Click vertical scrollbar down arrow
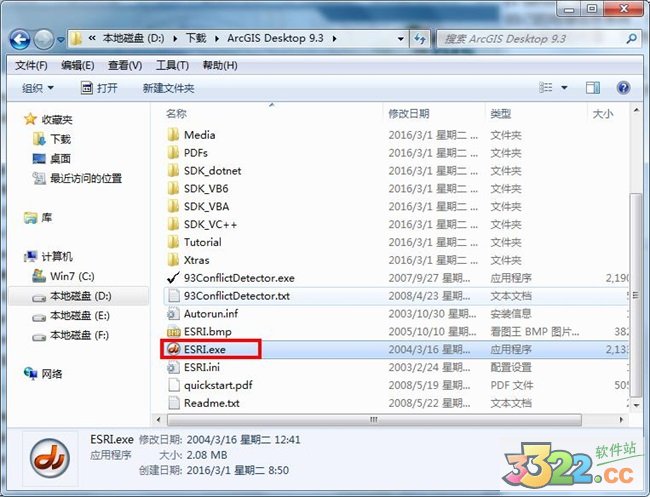Image resolution: width=650 pixels, height=497 pixels. tap(636, 406)
